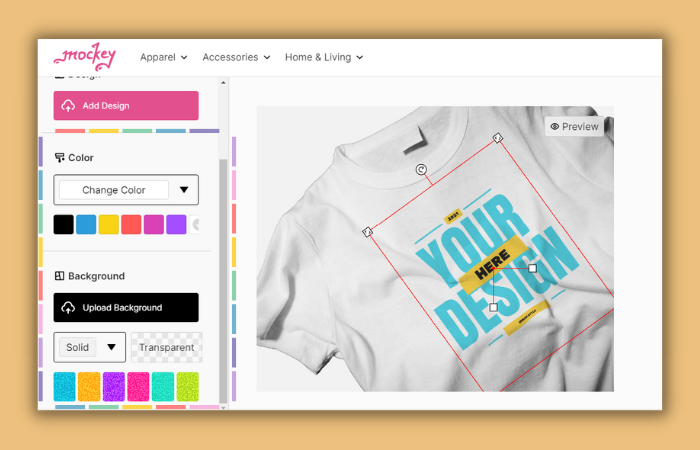Click the eye icon in Preview

(554, 127)
